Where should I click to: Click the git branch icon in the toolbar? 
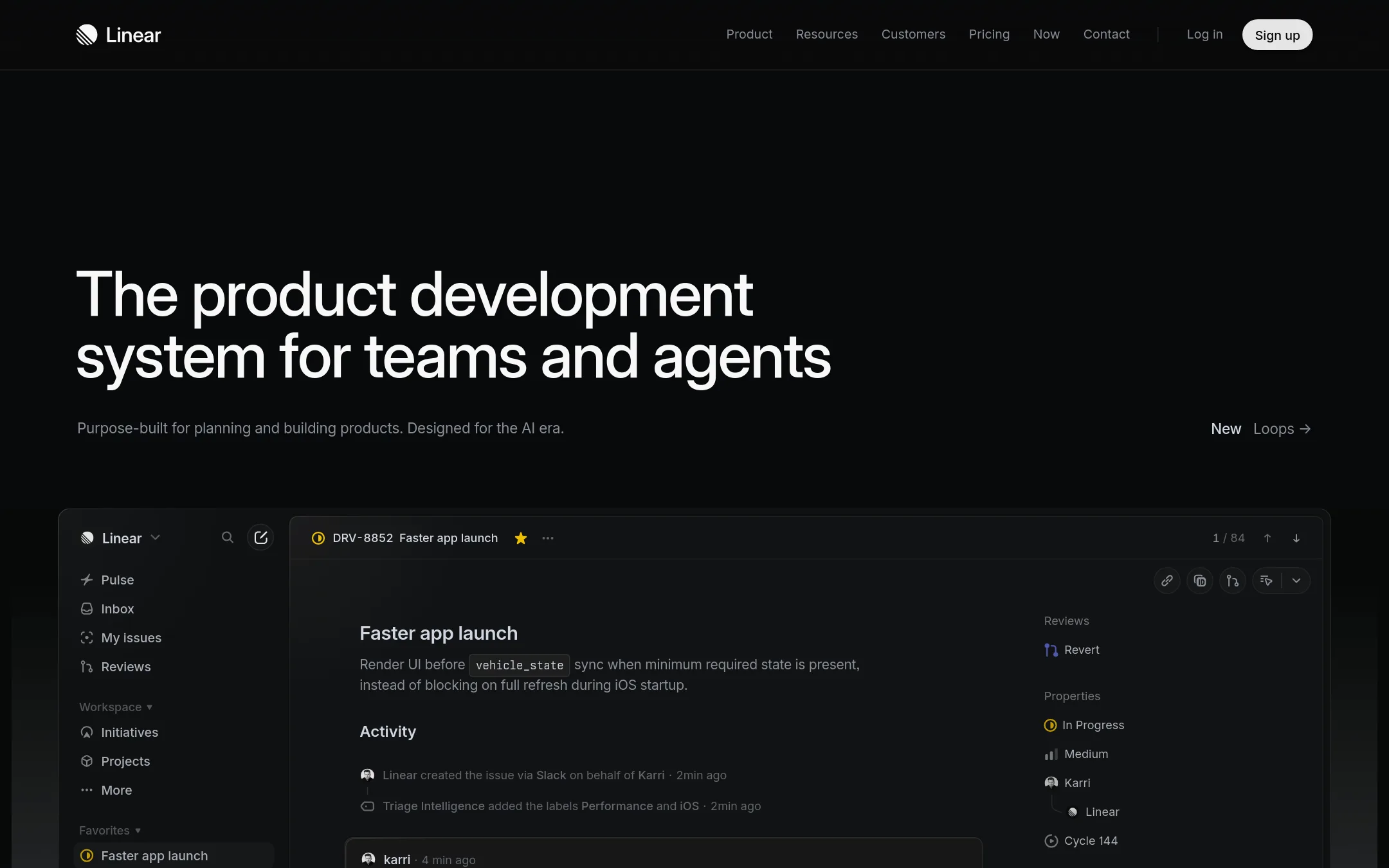click(1233, 581)
